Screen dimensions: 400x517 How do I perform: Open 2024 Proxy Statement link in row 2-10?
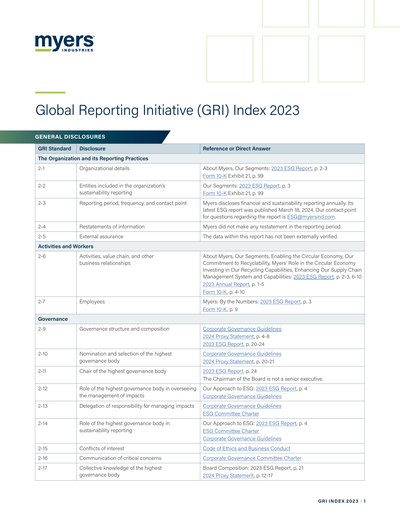coord(228,361)
